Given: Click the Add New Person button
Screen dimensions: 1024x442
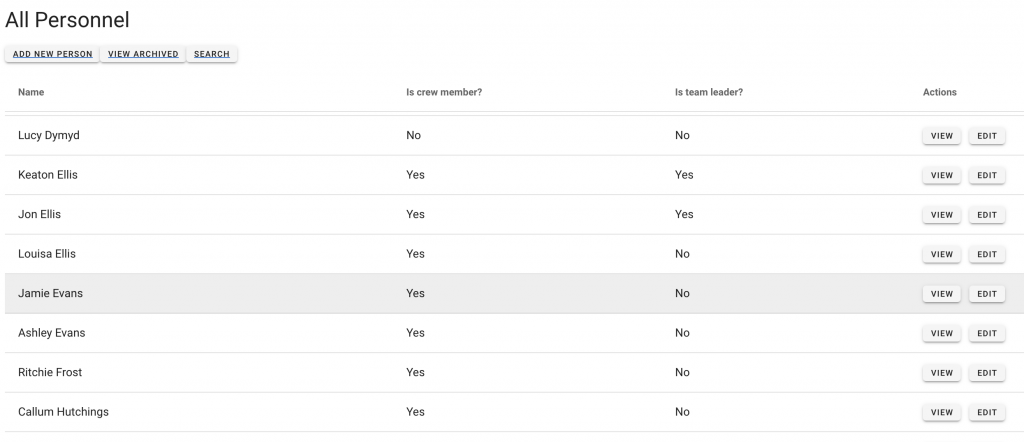Looking at the screenshot, I should click(x=52, y=54).
